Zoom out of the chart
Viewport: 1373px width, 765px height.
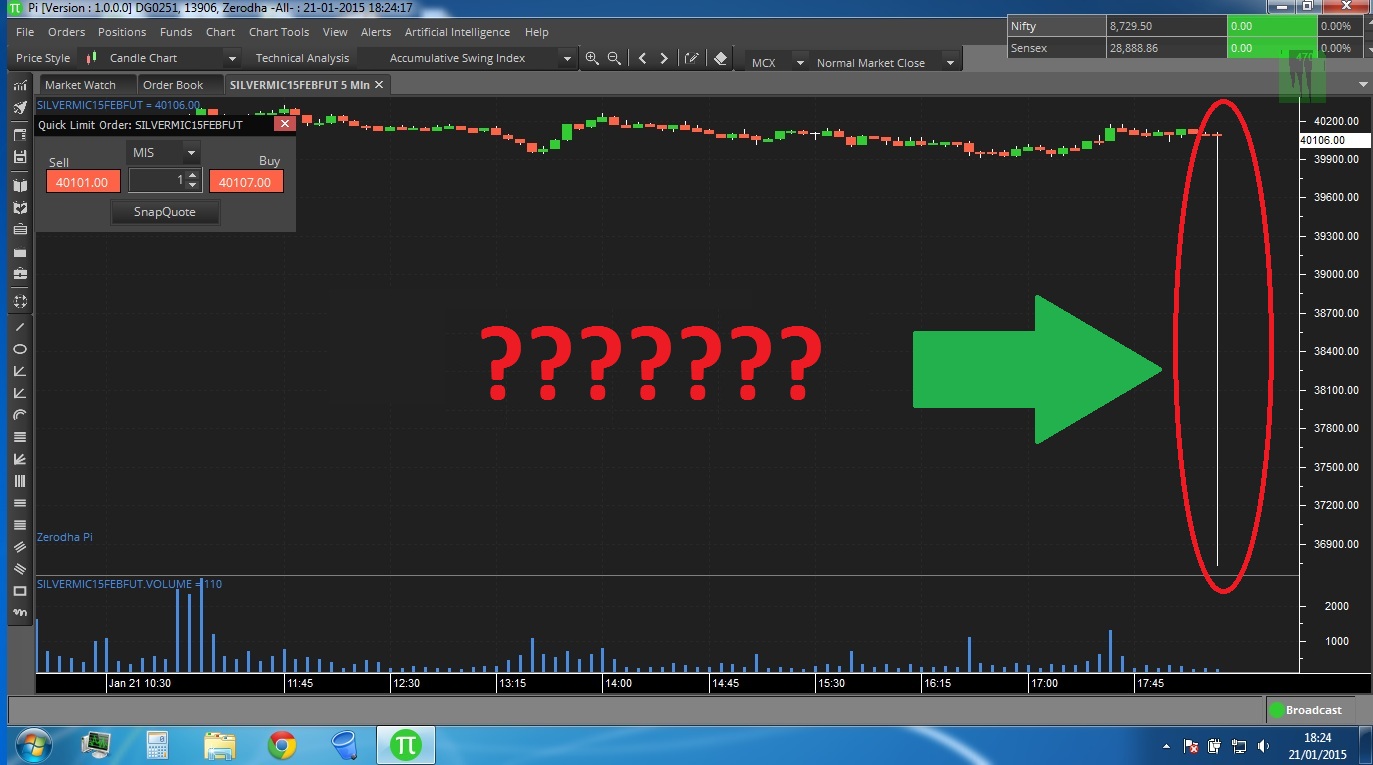(614, 58)
